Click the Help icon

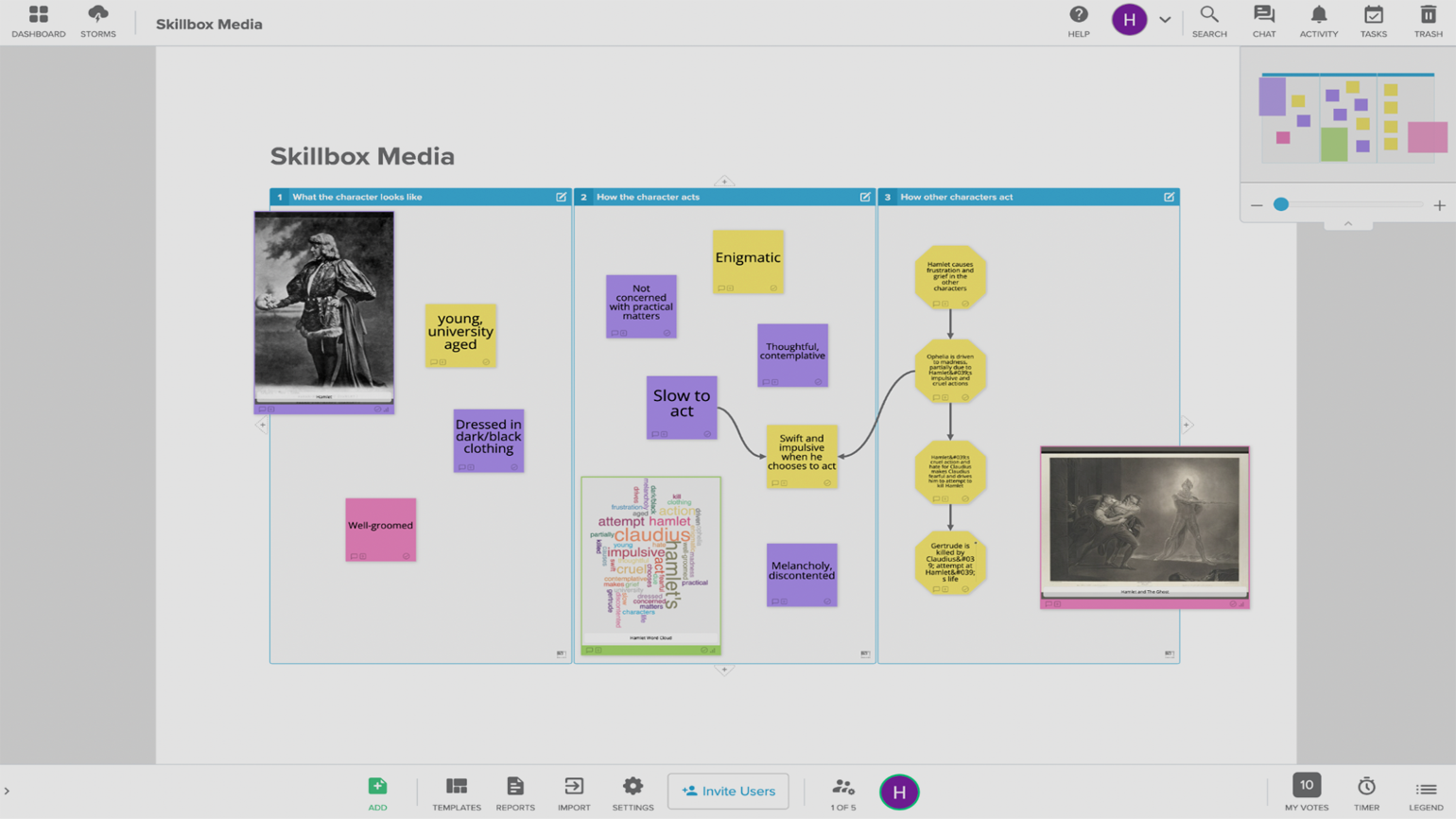[1078, 22]
